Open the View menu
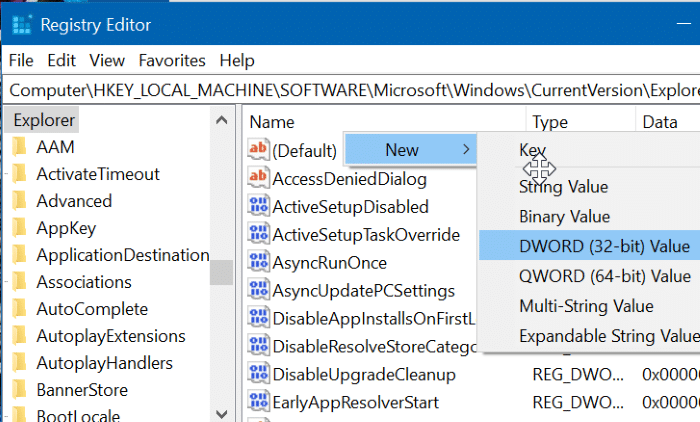Image resolution: width=700 pixels, height=422 pixels. click(x=107, y=60)
